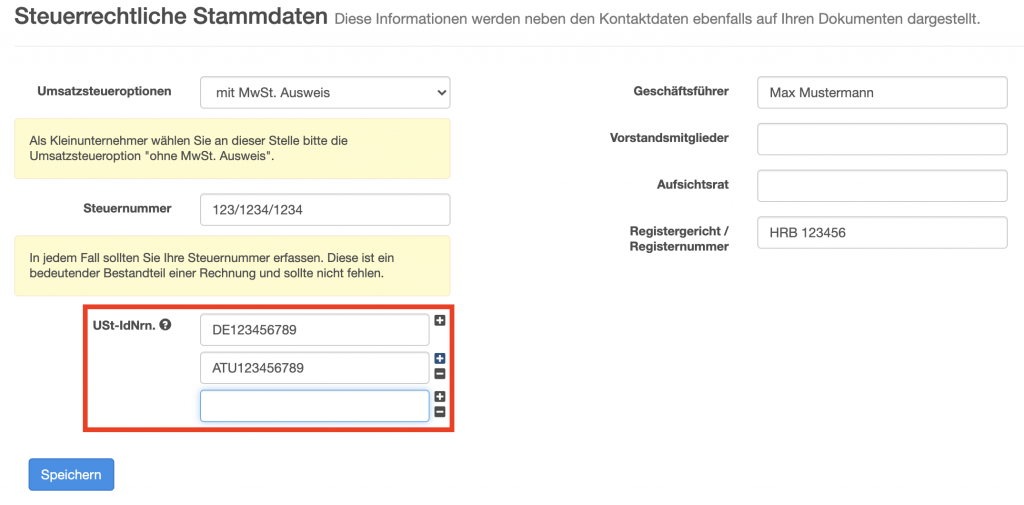Save the form with Speichern button
1024x505 pixels.
click(x=71, y=474)
